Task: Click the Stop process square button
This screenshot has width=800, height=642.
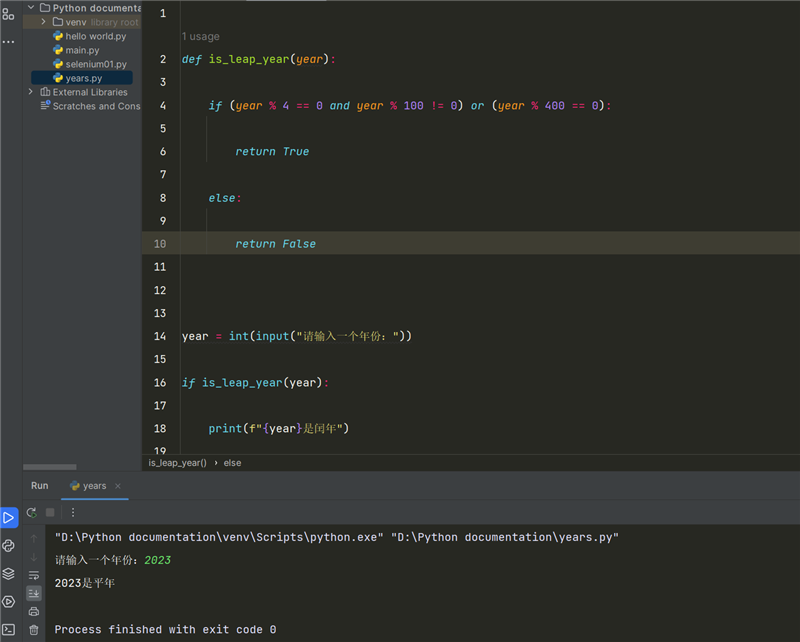Action: click(x=50, y=512)
